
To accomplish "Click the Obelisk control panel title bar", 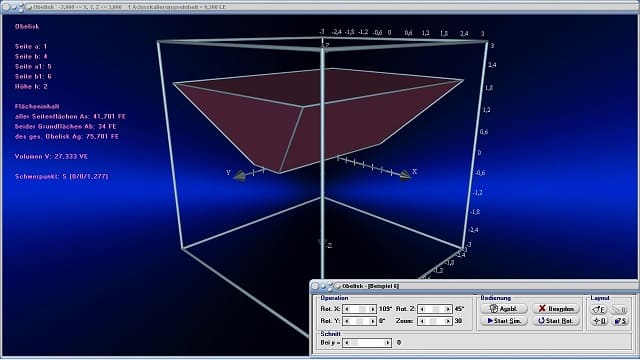I will coord(474,286).
